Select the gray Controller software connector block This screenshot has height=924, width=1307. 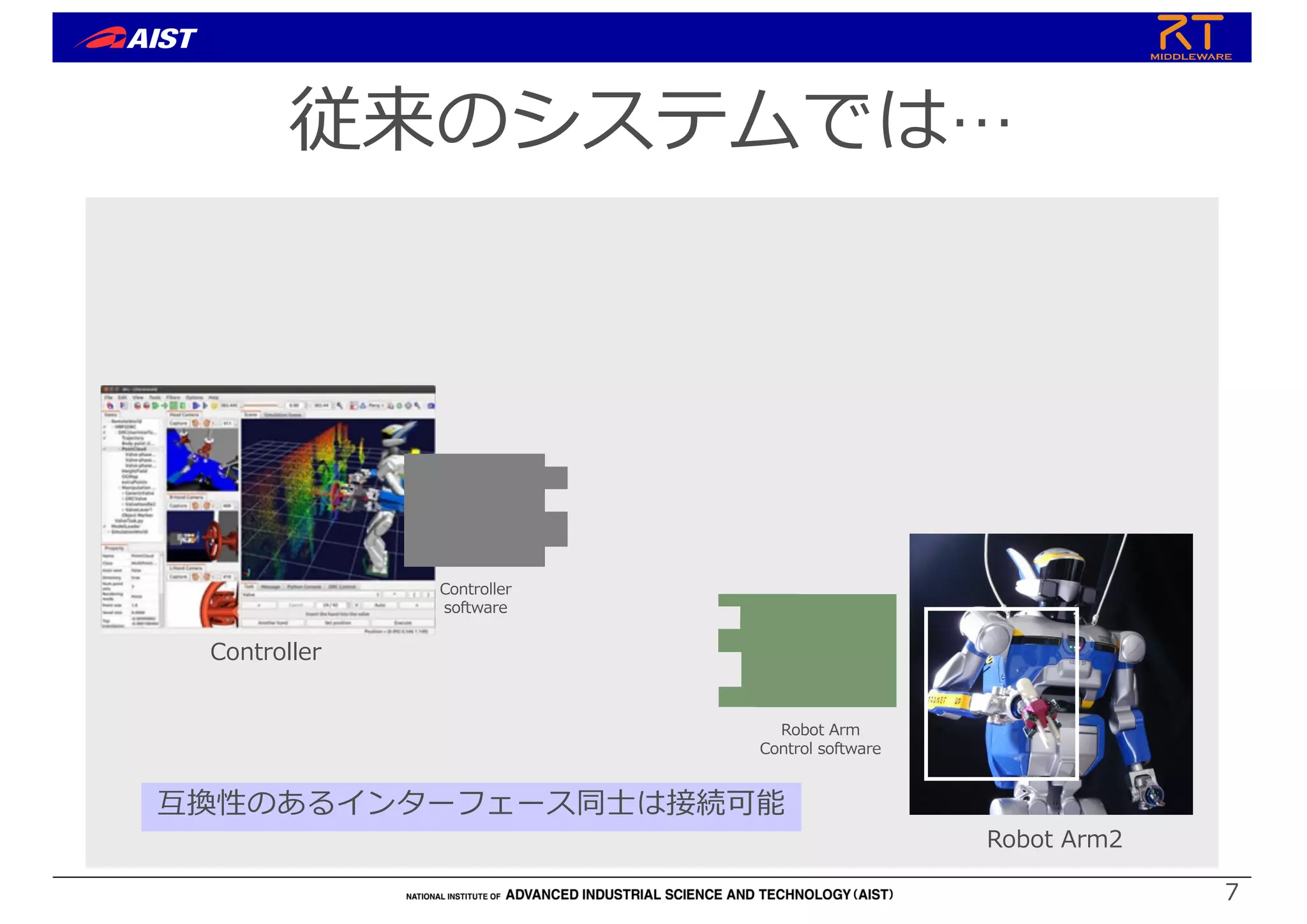pyautogui.click(x=486, y=510)
